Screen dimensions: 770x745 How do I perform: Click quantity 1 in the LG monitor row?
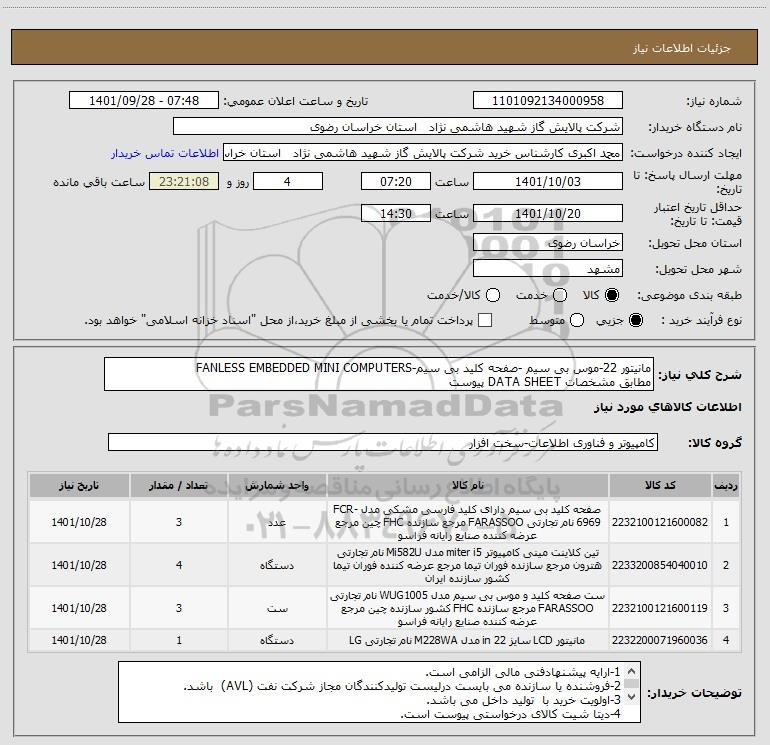click(x=179, y=640)
